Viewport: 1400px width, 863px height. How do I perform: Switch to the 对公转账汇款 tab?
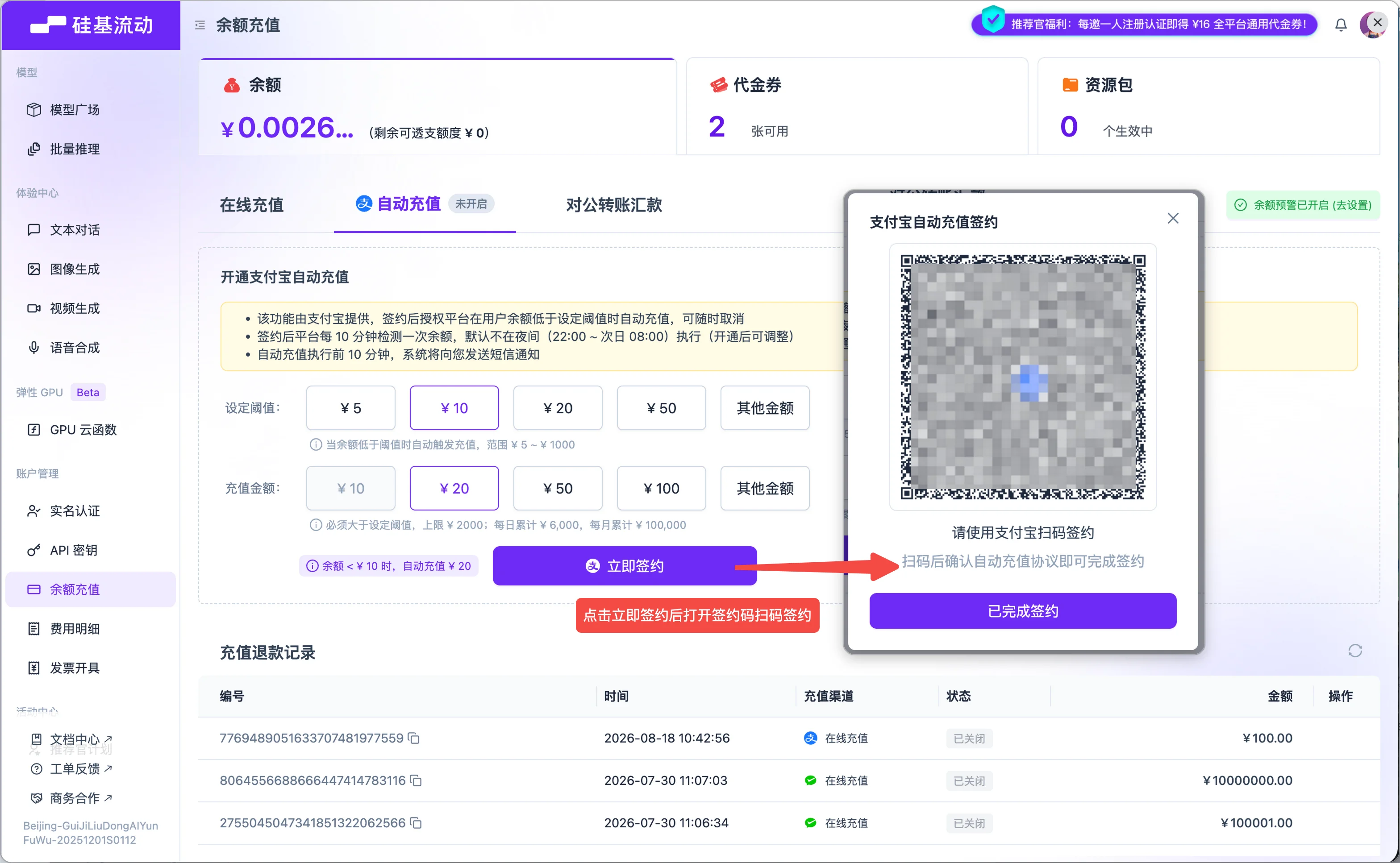[614, 204]
